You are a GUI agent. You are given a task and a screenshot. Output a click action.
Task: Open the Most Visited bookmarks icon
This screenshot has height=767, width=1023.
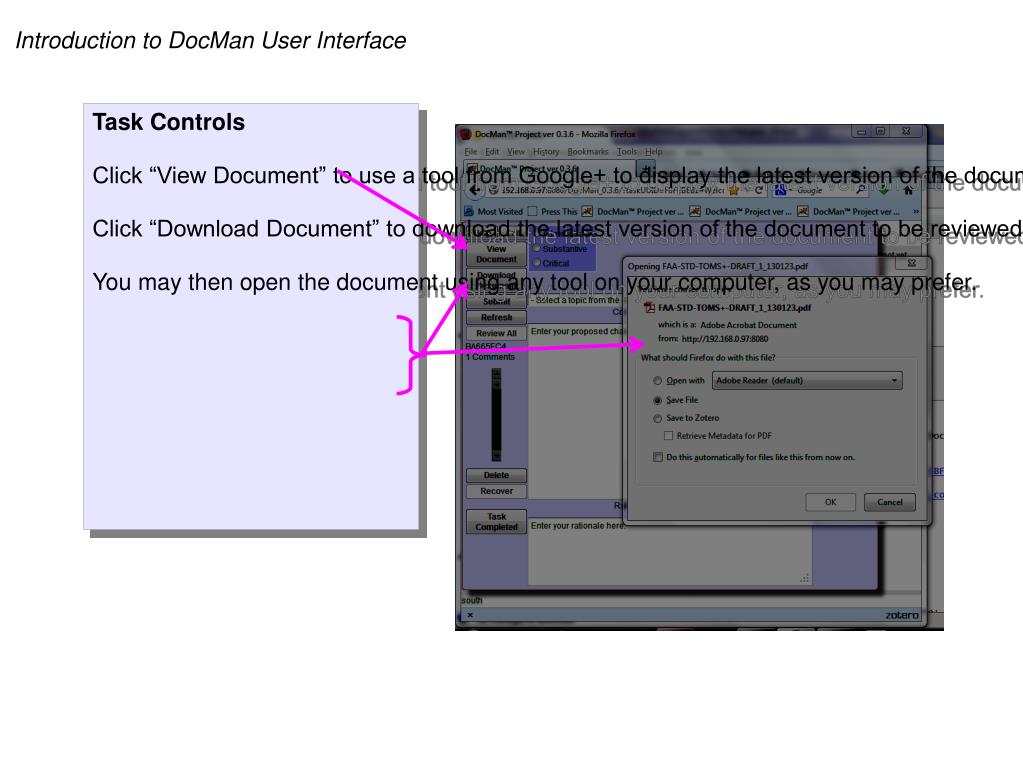[x=469, y=211]
